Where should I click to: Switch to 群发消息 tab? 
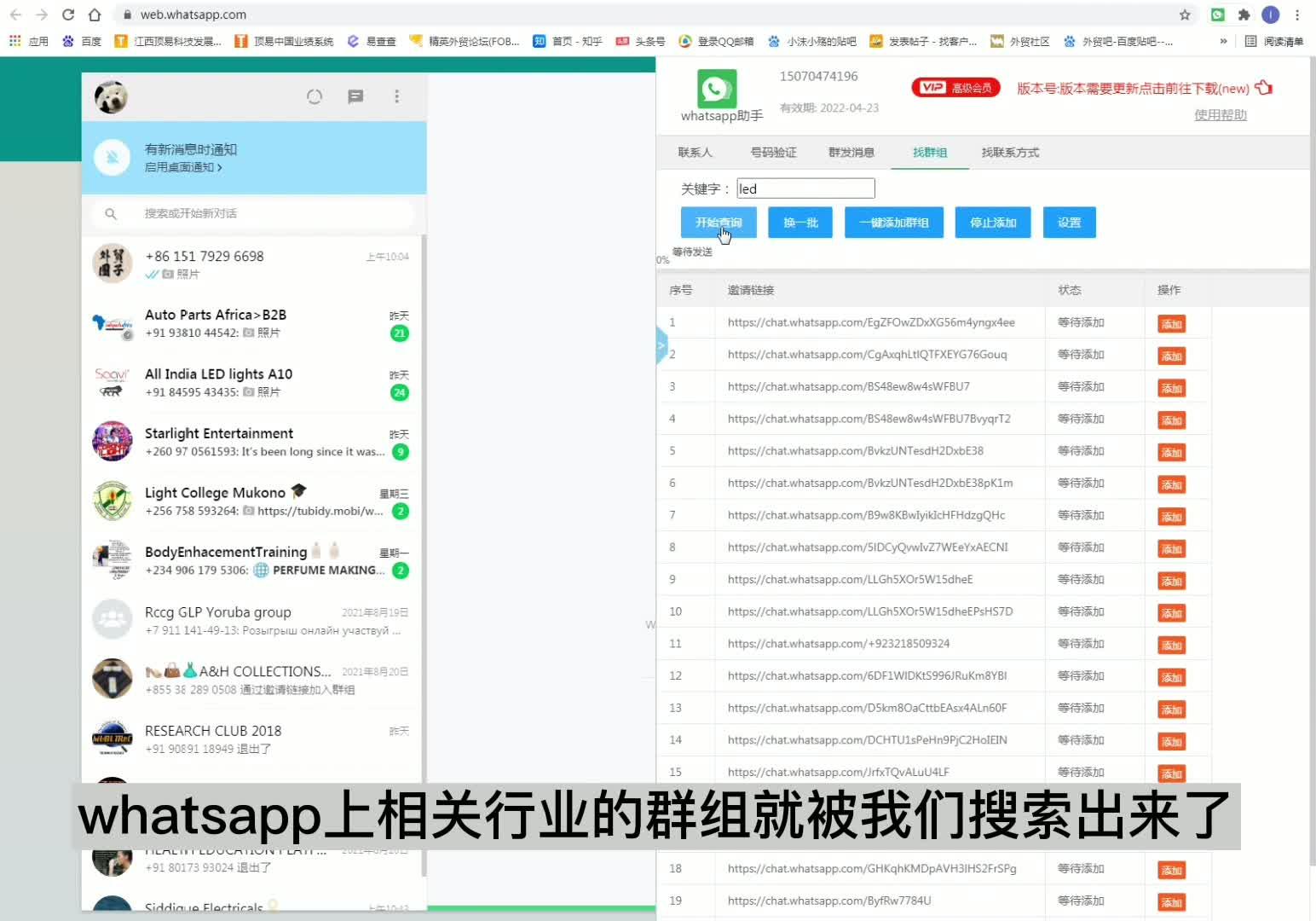coord(851,153)
